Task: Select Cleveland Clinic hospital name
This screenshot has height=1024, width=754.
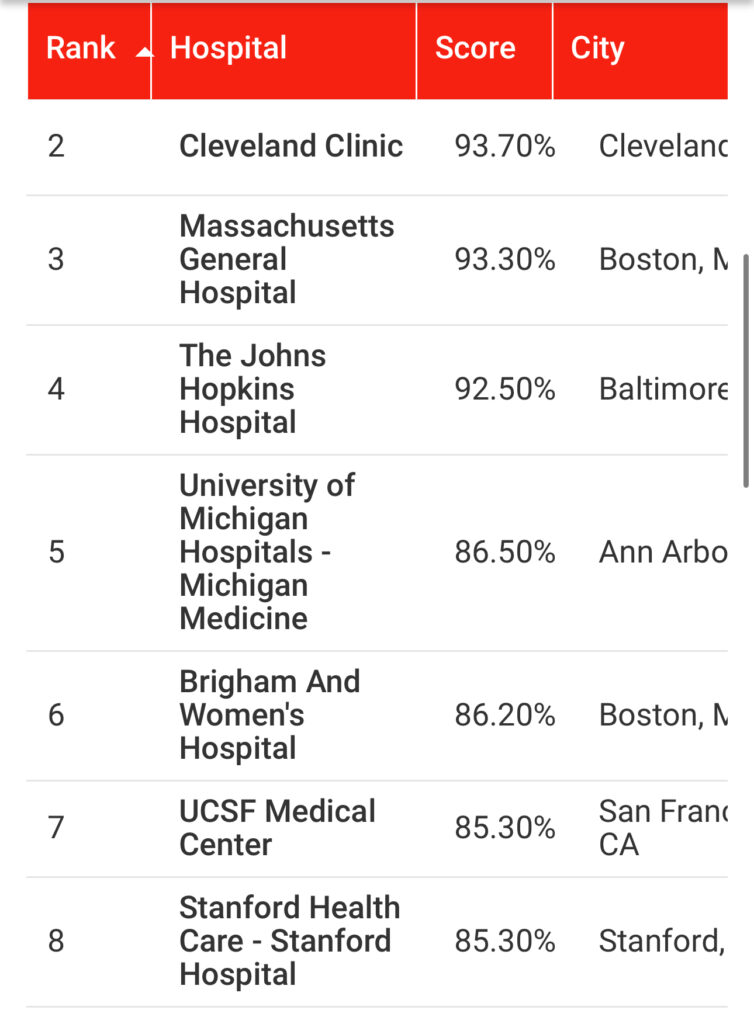Action: [291, 146]
